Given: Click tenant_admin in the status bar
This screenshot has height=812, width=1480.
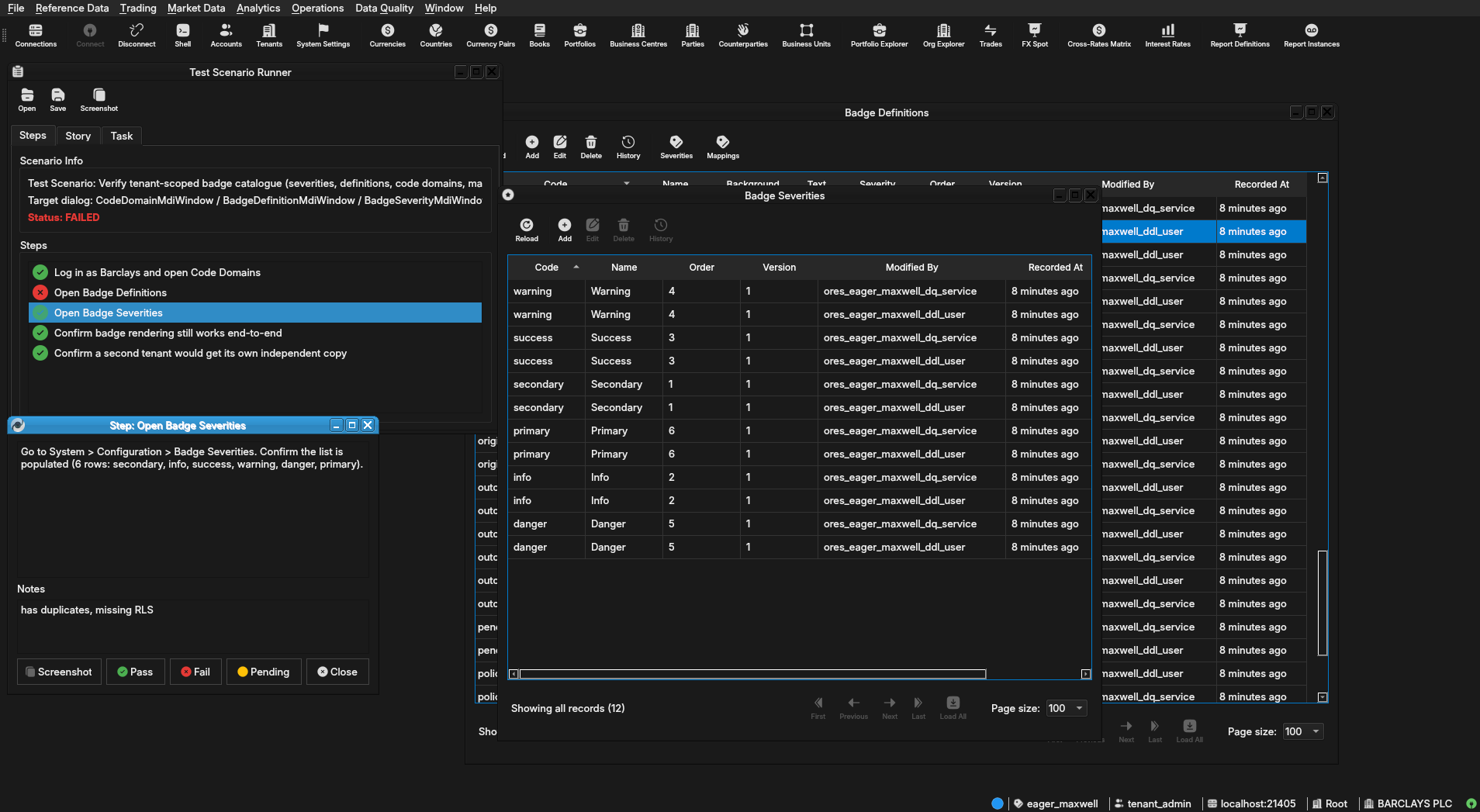Looking at the screenshot, I should click(1153, 803).
